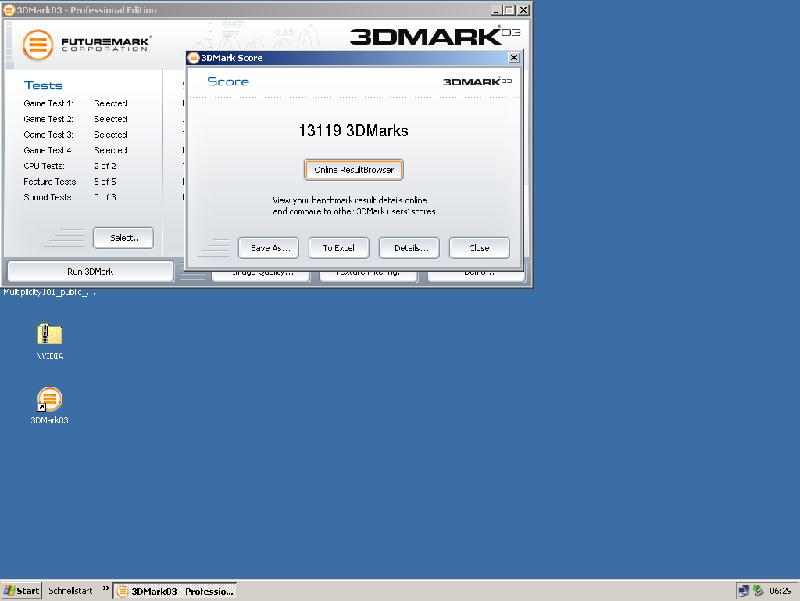
Task: Click the Game Test 4 row label
Action: coord(47,151)
